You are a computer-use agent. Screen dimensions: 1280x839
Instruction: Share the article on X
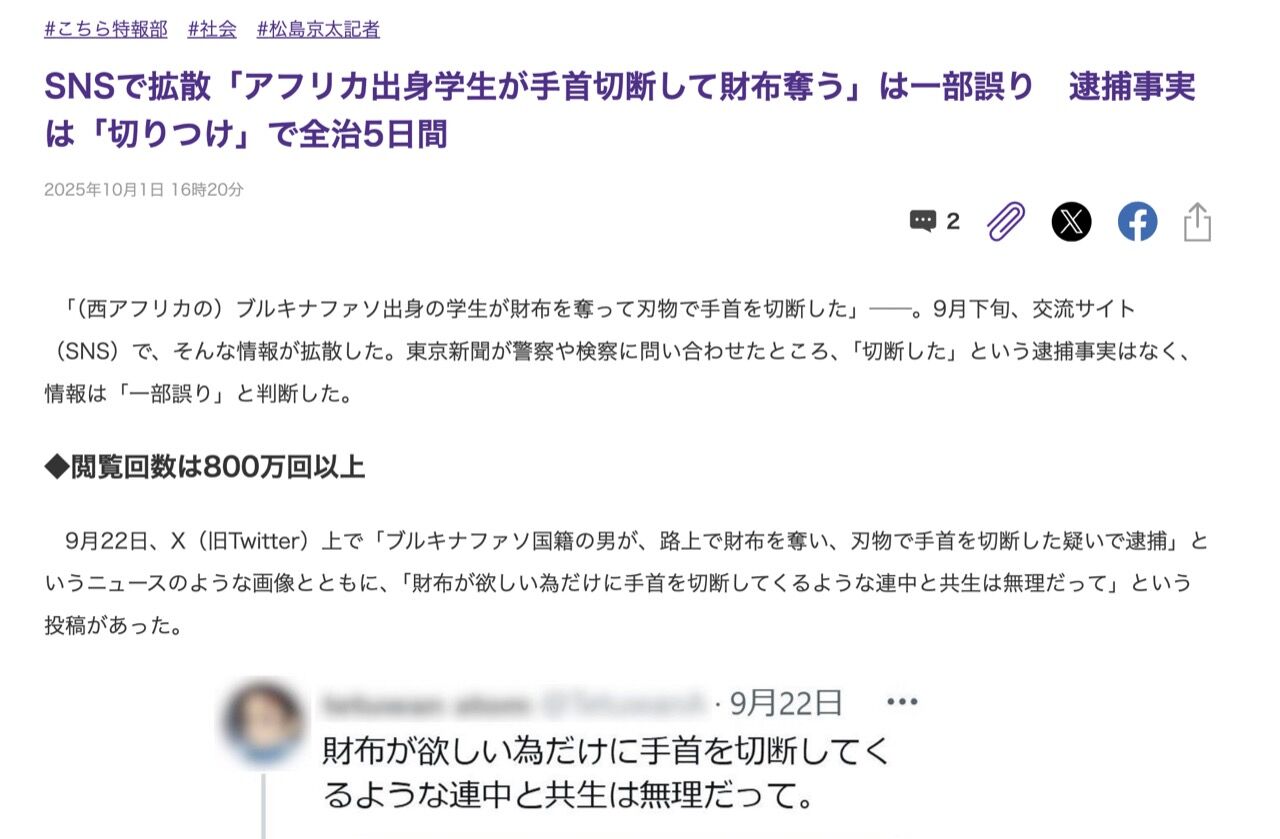[x=1071, y=221]
